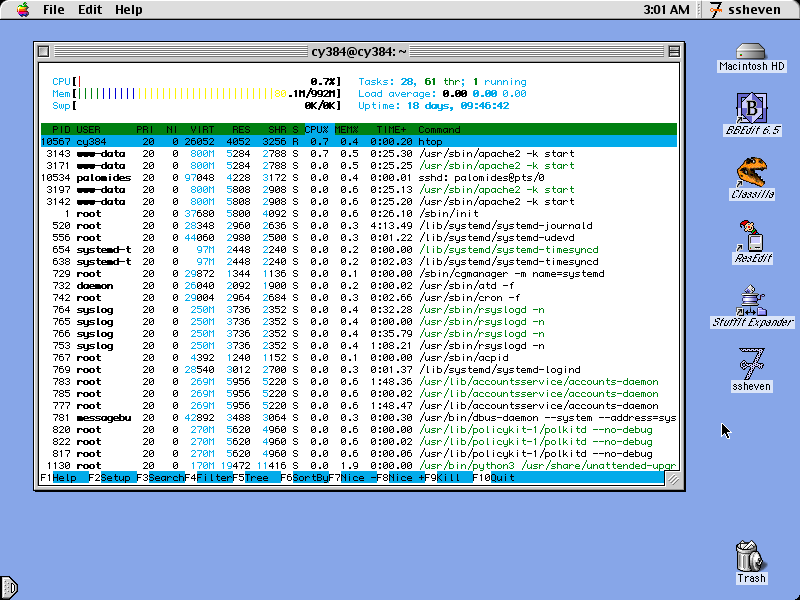Click the Classilla browser icon

click(x=752, y=173)
